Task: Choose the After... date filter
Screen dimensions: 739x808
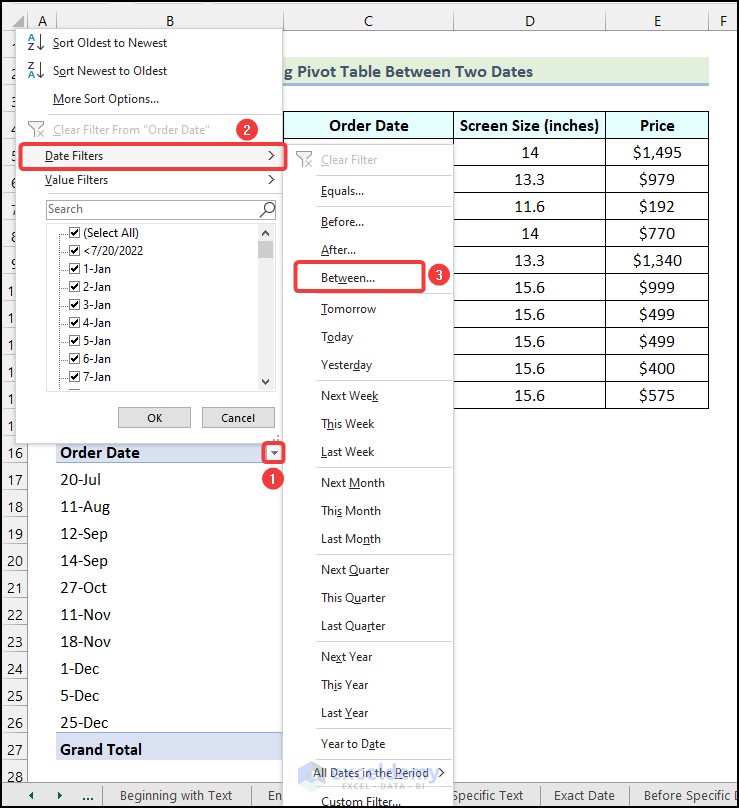Action: [x=338, y=250]
